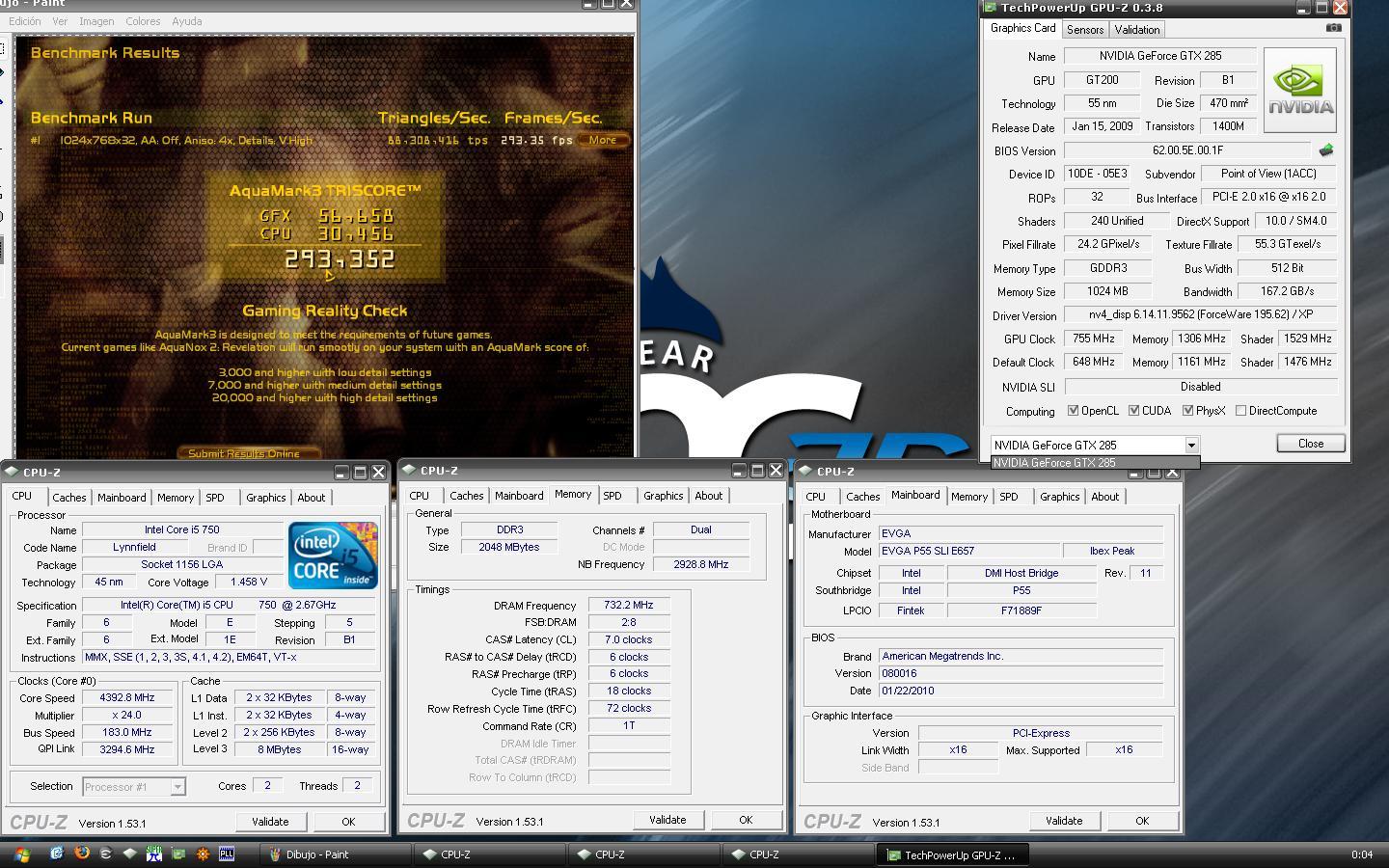Screen dimensions: 1389x868
Task: Click the Intel Core i5 logo badge
Action: (x=333, y=556)
